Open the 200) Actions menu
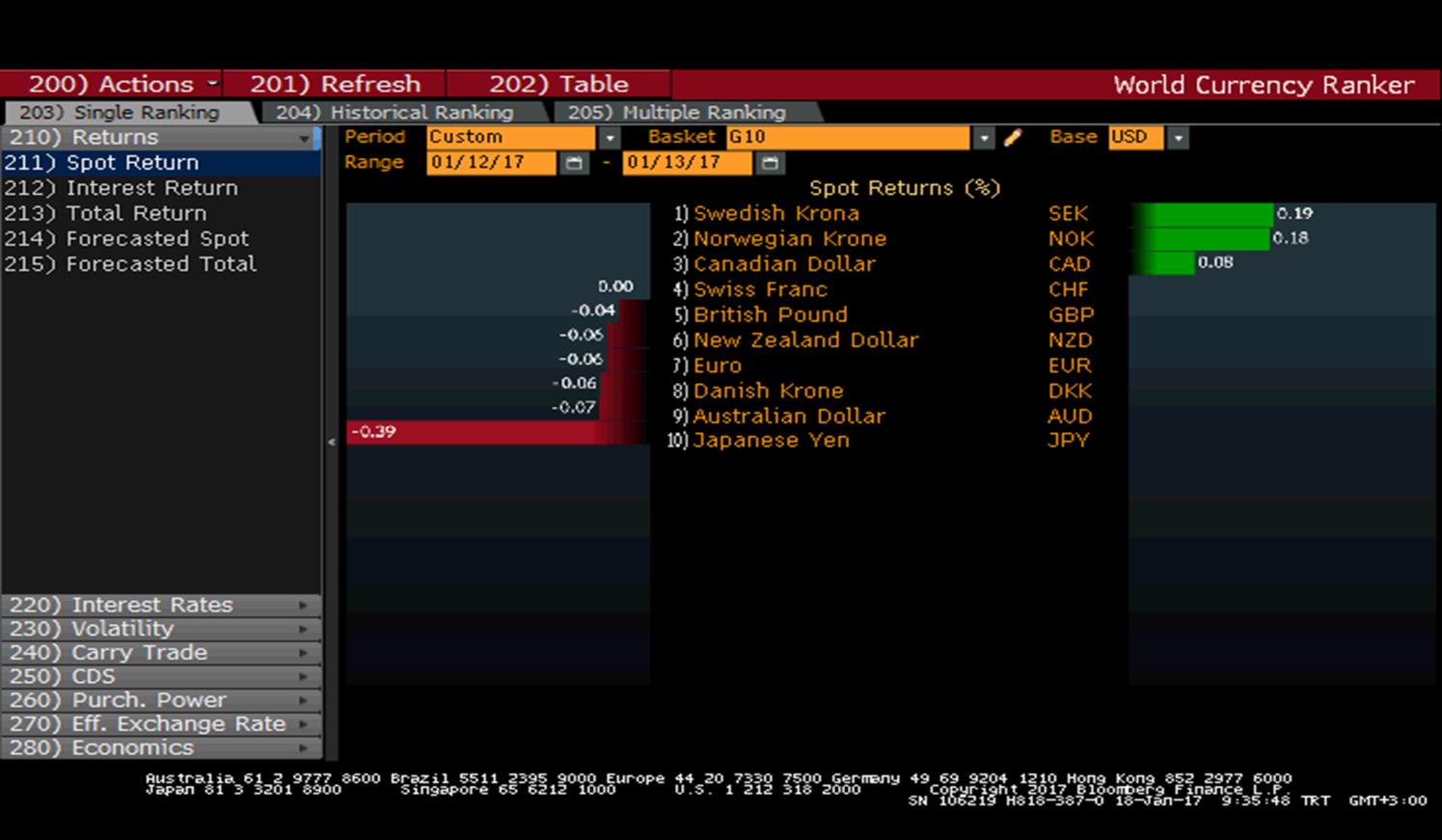Image resolution: width=1442 pixels, height=840 pixels. pos(110,84)
